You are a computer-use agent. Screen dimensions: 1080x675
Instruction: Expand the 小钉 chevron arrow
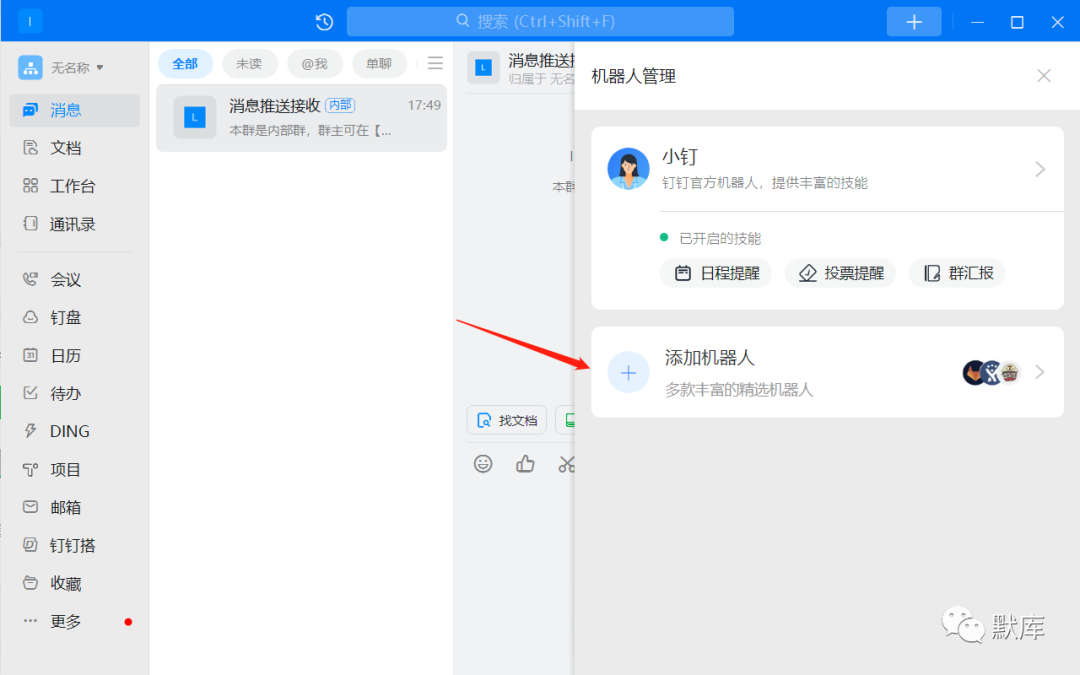pos(1040,169)
